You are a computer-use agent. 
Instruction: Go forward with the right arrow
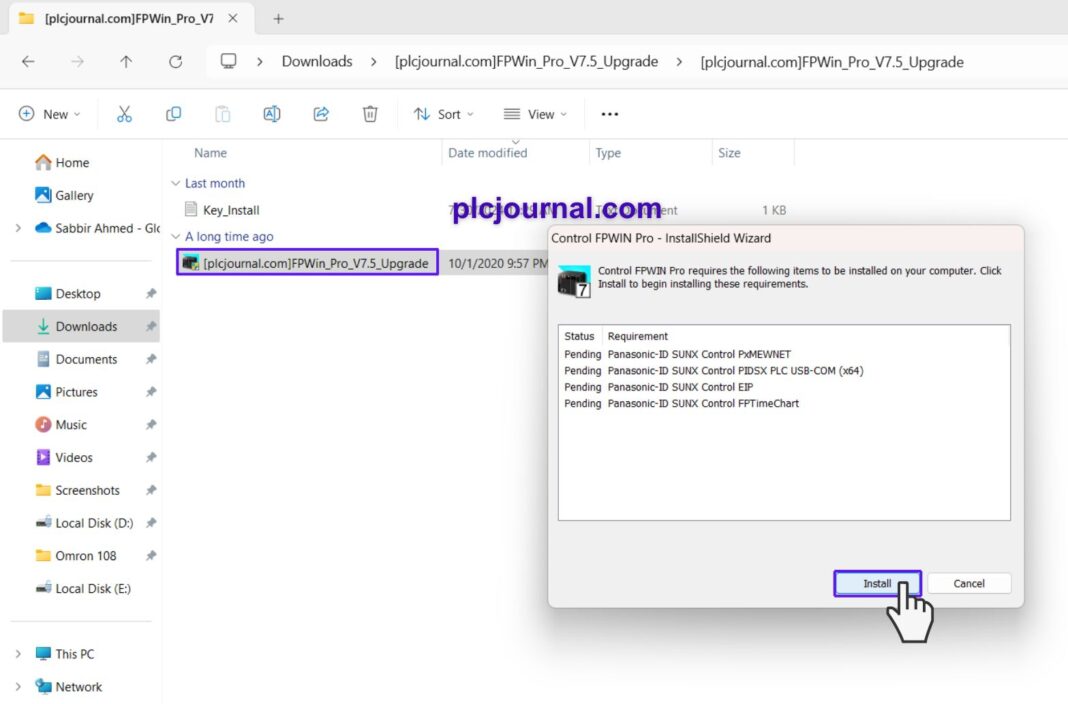[77, 61]
